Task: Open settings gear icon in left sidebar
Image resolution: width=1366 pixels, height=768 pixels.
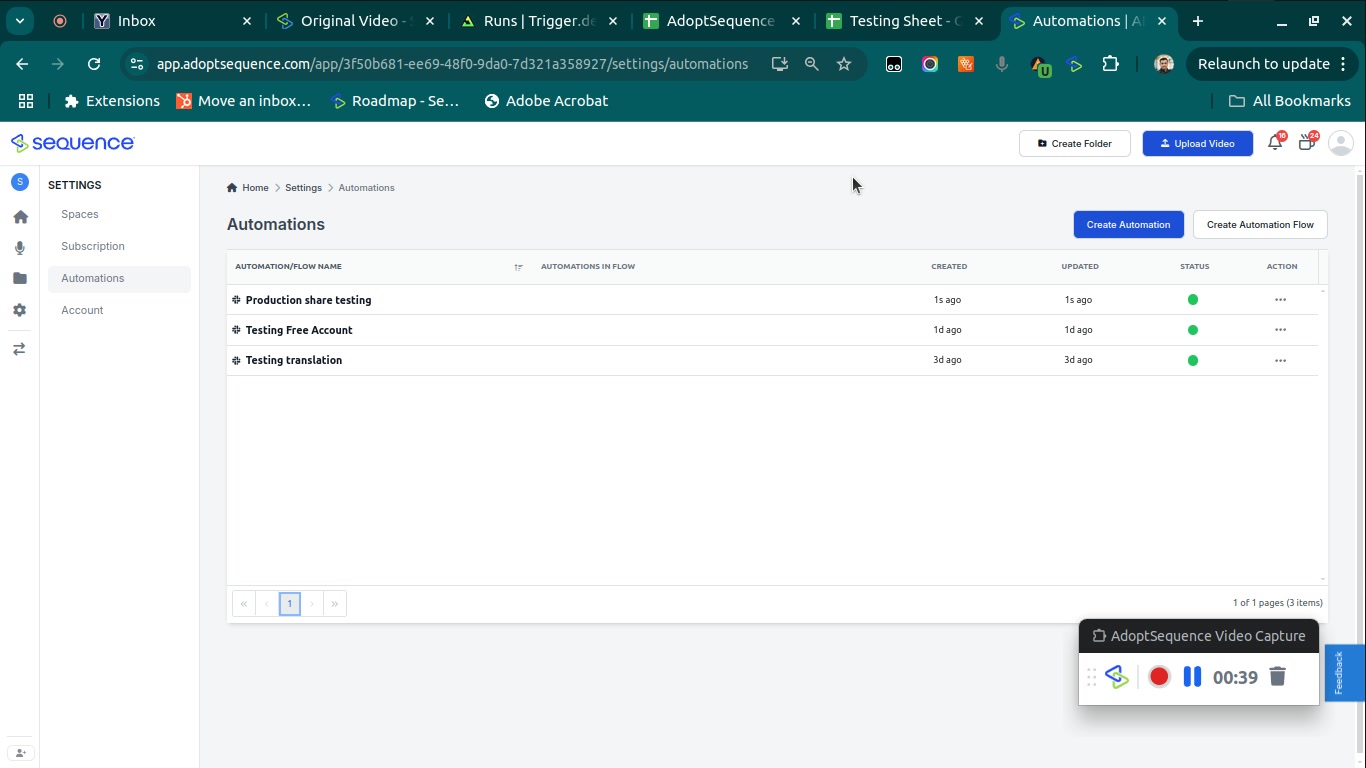Action: [x=20, y=311]
